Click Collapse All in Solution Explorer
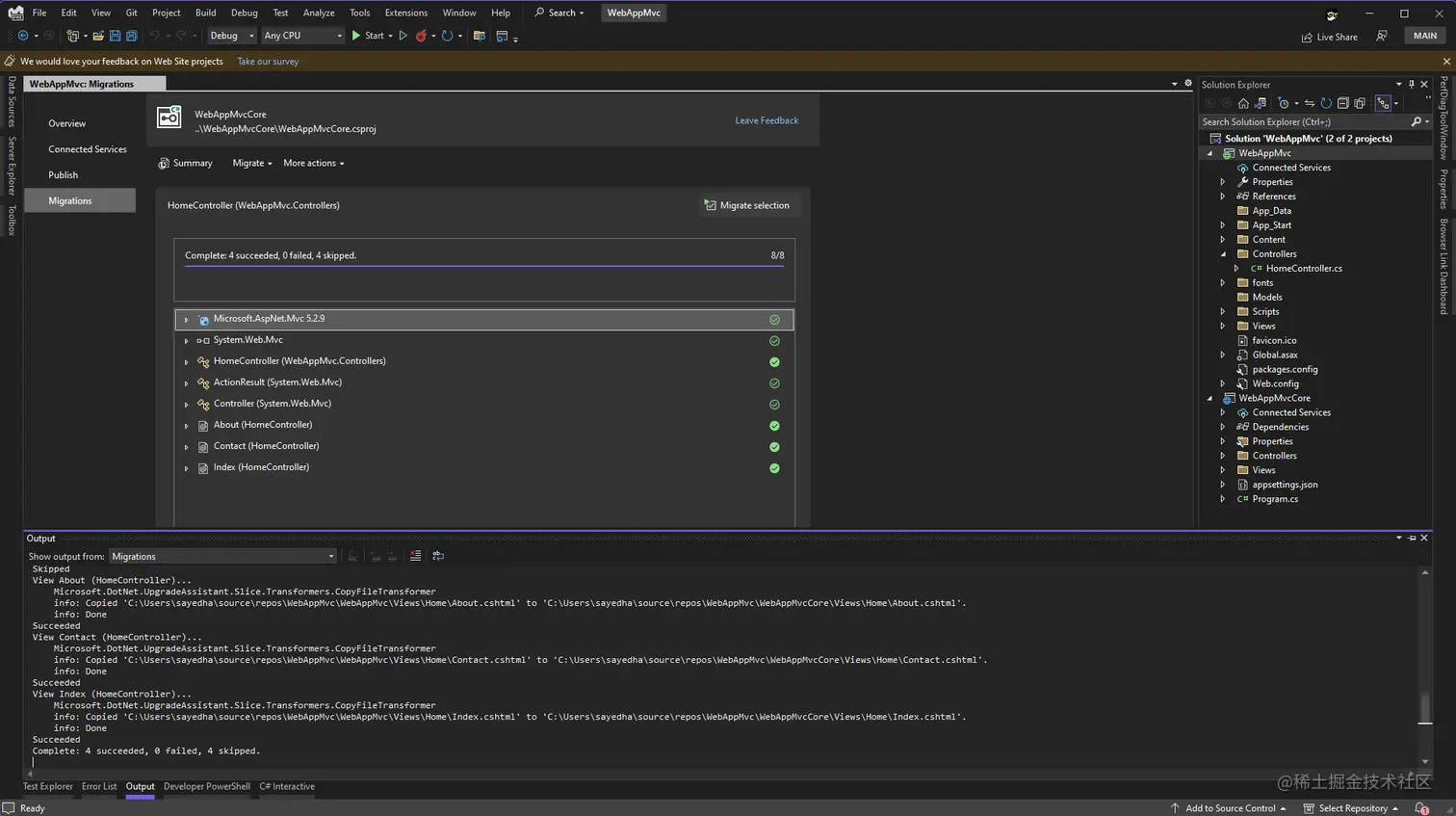The image size is (1456, 816). 1342,103
